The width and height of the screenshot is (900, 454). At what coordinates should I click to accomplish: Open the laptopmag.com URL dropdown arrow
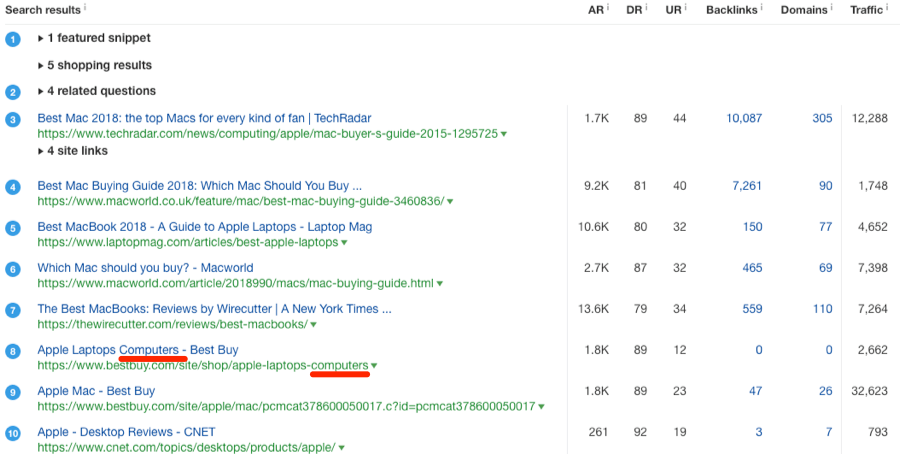point(344,243)
